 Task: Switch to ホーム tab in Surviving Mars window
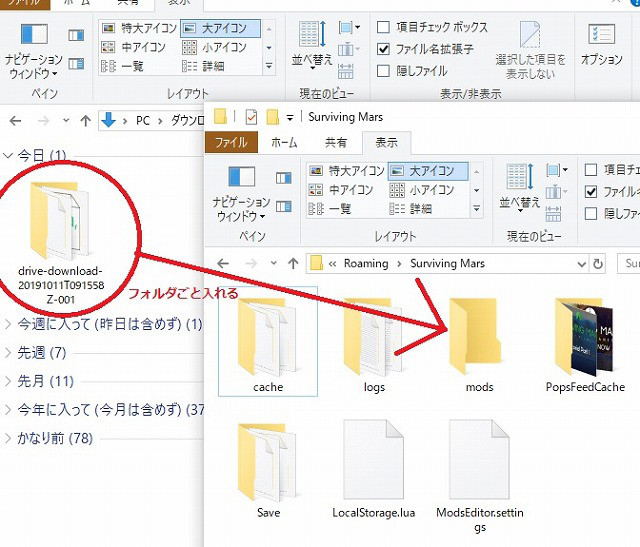284,142
